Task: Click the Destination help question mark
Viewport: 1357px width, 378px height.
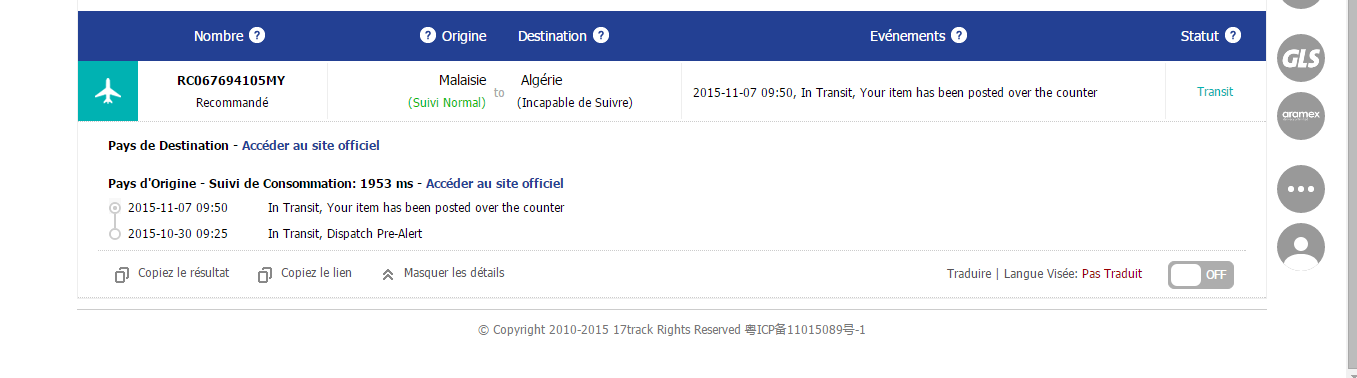Action: [601, 36]
